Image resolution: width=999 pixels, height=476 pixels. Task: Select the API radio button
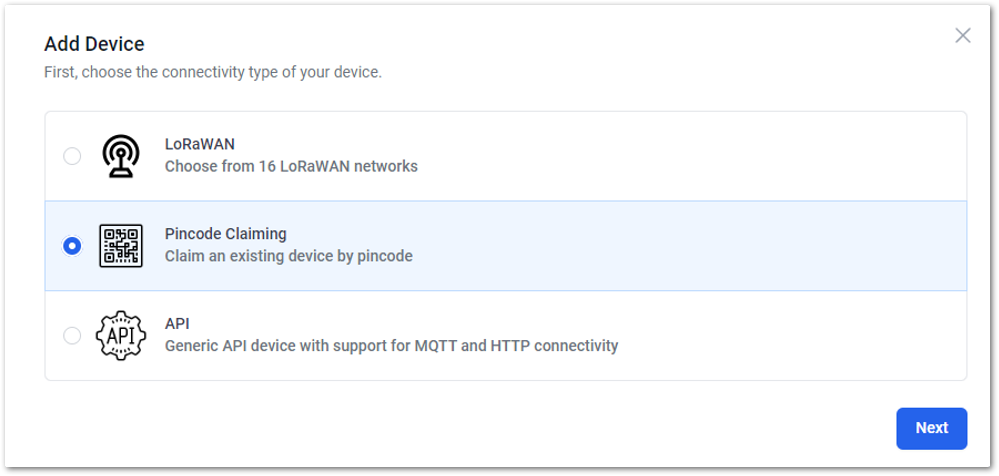tap(72, 335)
